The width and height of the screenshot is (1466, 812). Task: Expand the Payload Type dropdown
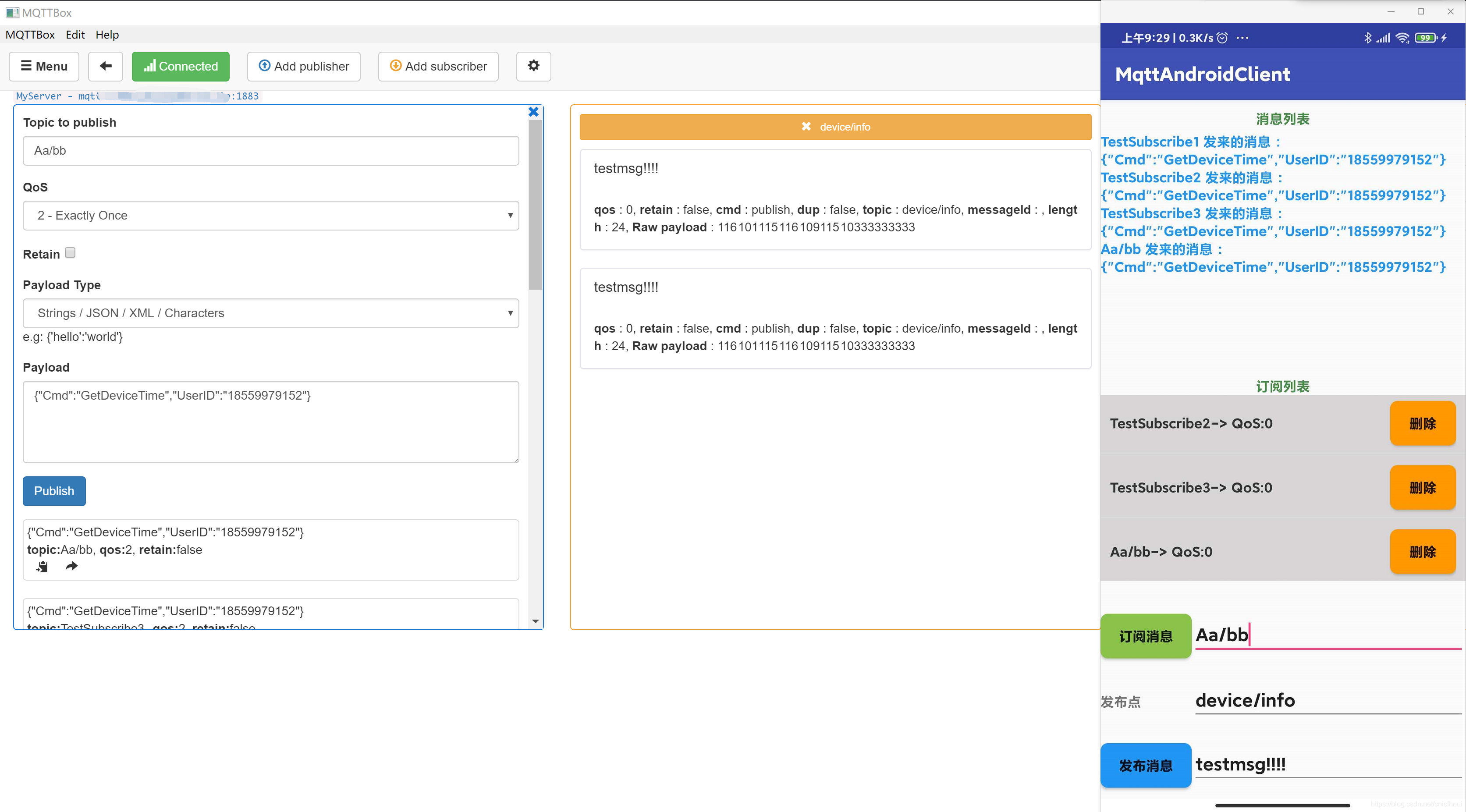[271, 313]
